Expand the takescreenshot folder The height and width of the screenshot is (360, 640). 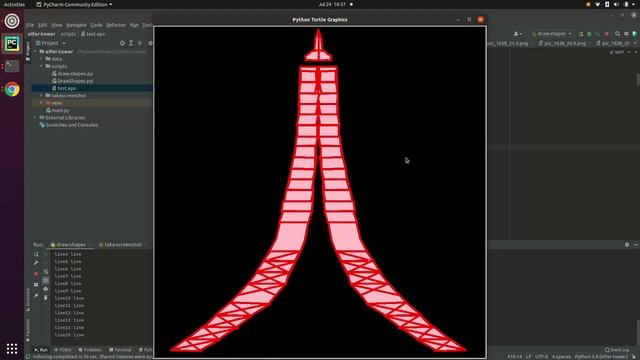pyautogui.click(x=42, y=96)
